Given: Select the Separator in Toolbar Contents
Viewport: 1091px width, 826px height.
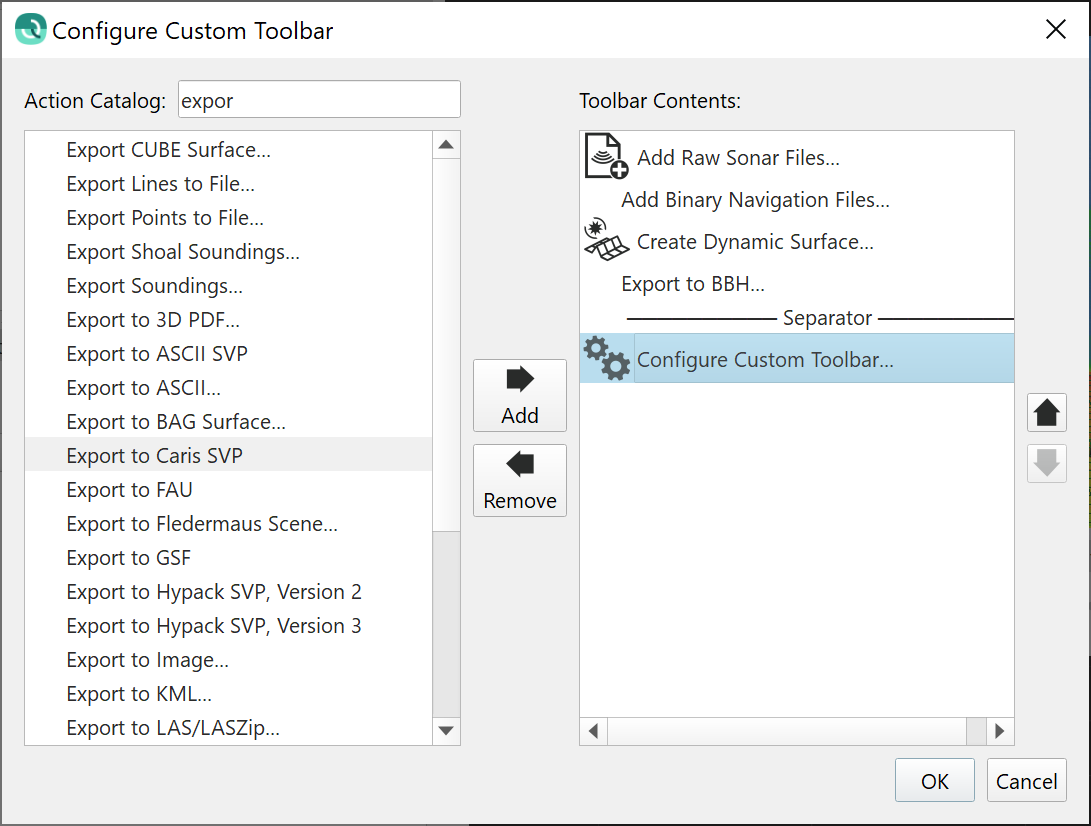Looking at the screenshot, I should click(827, 318).
